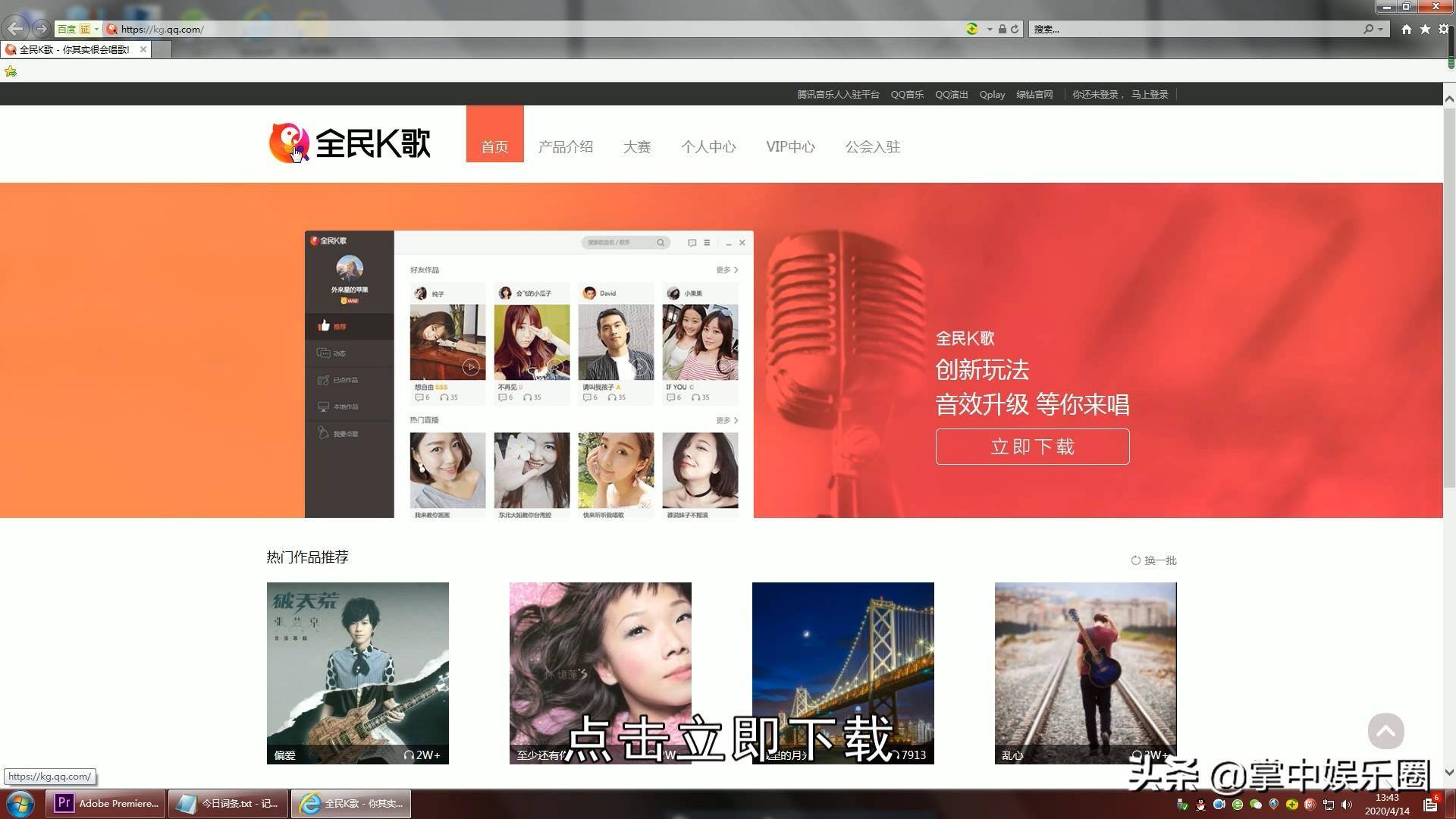Go back with the browser back arrow

point(15,29)
